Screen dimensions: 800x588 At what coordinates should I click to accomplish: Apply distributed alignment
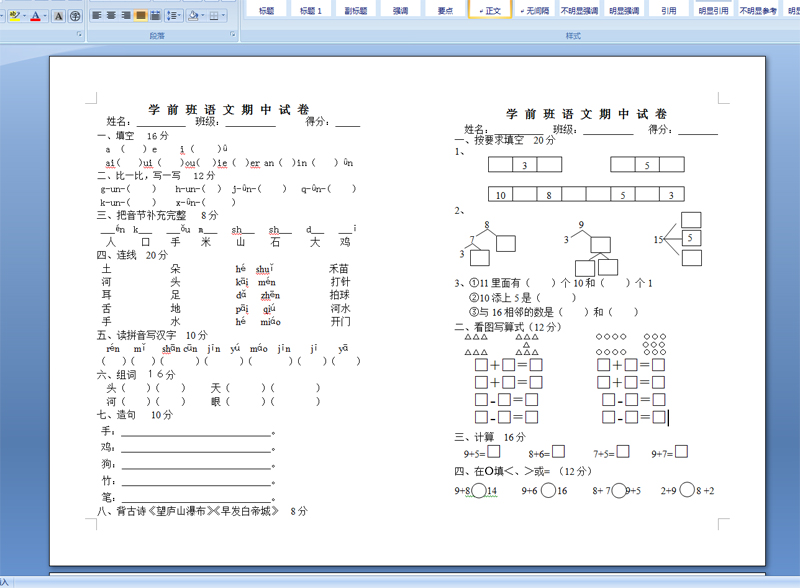click(x=156, y=16)
